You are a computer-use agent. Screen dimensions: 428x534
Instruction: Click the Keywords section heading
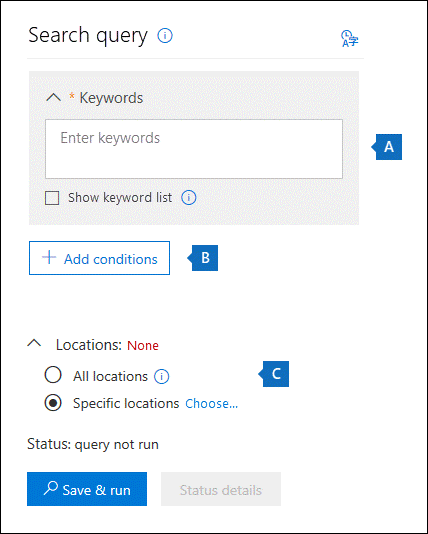coord(111,98)
